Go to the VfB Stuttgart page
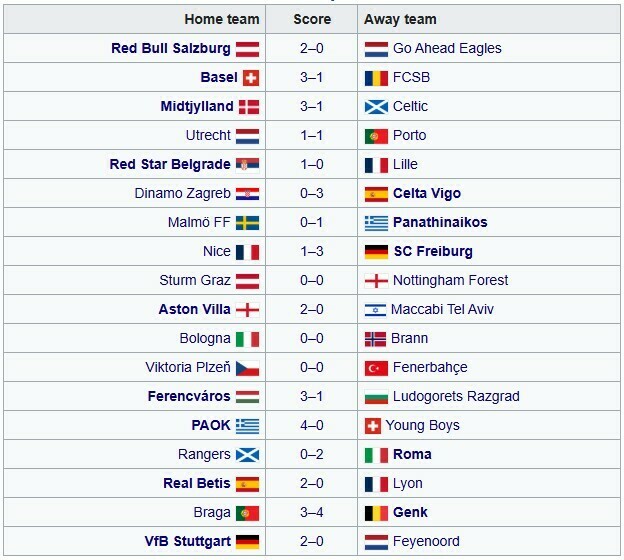This screenshot has height=560, width=624. click(x=188, y=541)
